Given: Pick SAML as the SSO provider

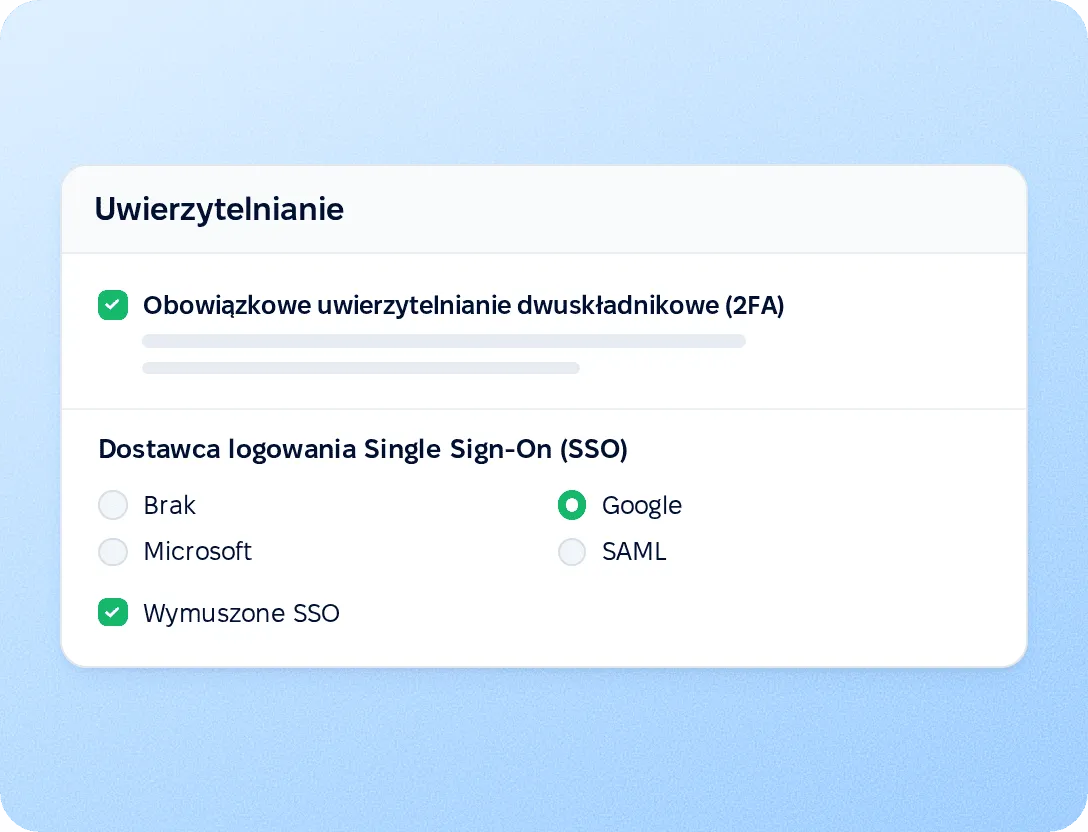Looking at the screenshot, I should (572, 552).
